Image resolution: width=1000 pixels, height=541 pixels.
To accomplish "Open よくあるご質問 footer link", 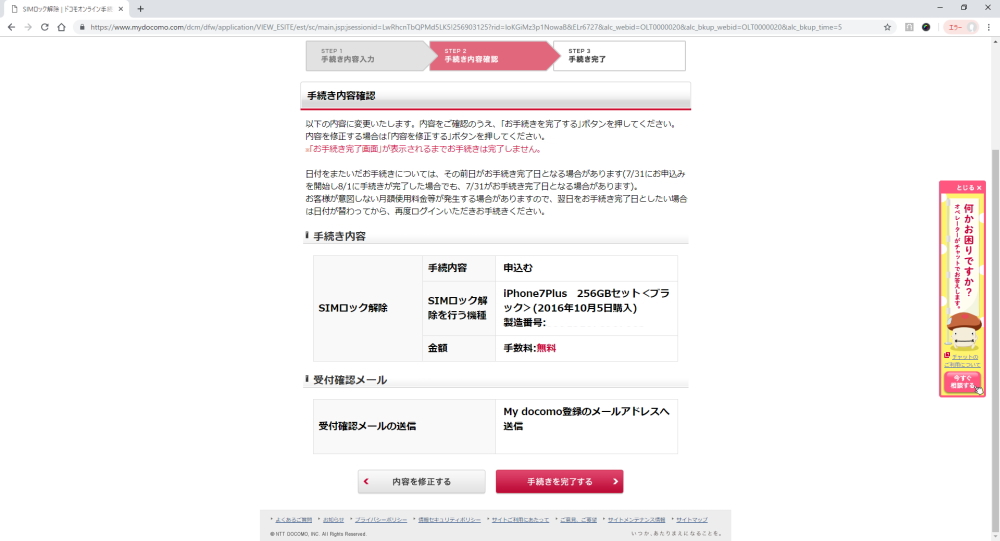I will pyautogui.click(x=293, y=520).
